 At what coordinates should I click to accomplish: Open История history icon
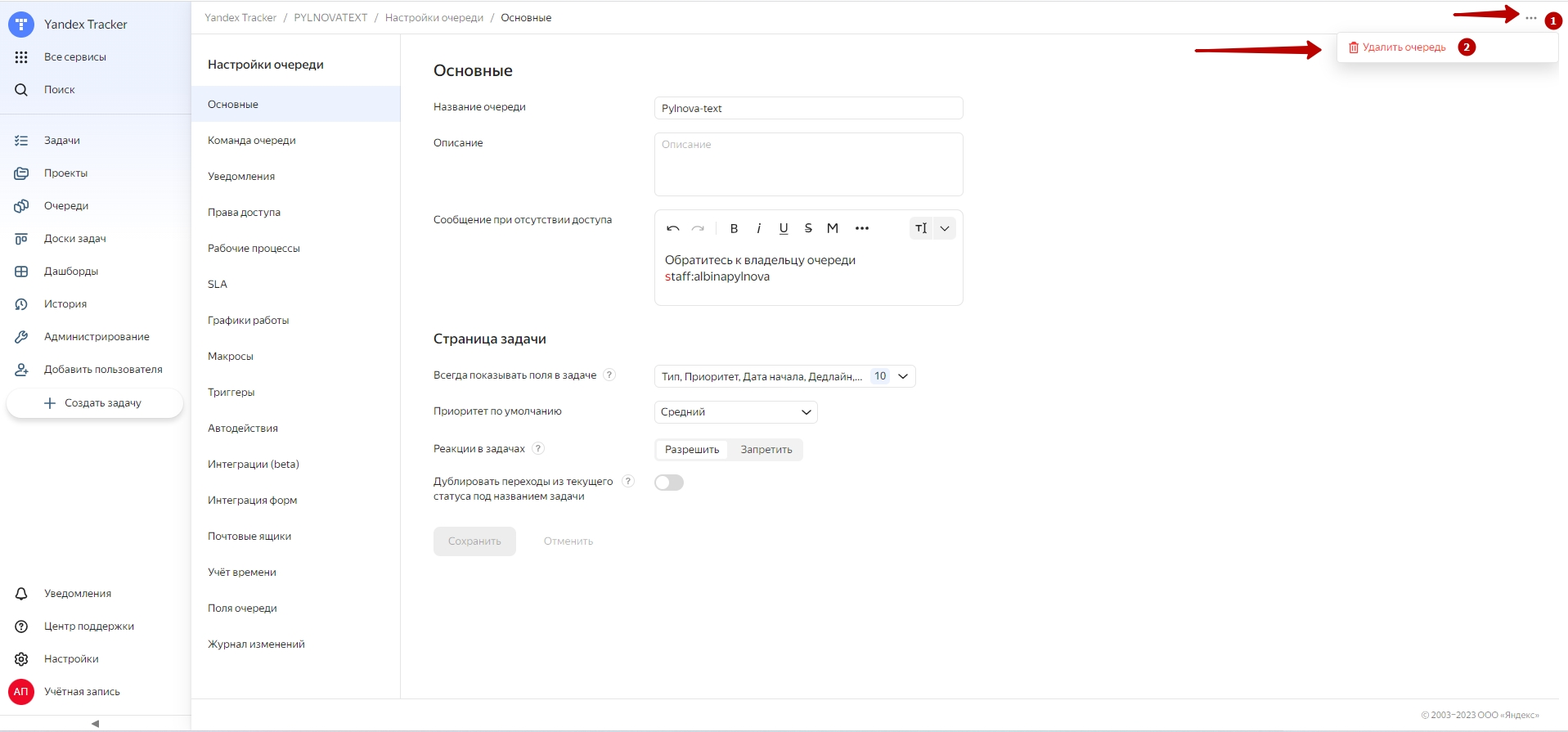(x=21, y=304)
